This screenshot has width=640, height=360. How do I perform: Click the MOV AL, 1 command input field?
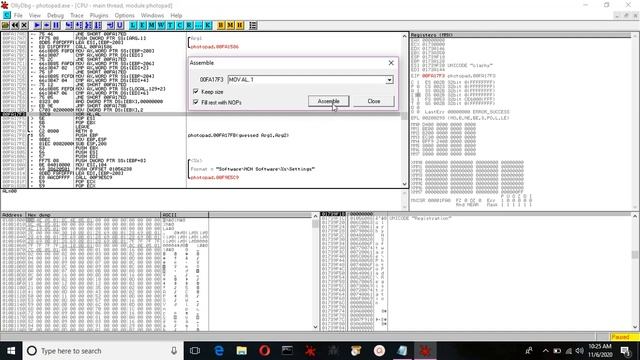pos(307,80)
